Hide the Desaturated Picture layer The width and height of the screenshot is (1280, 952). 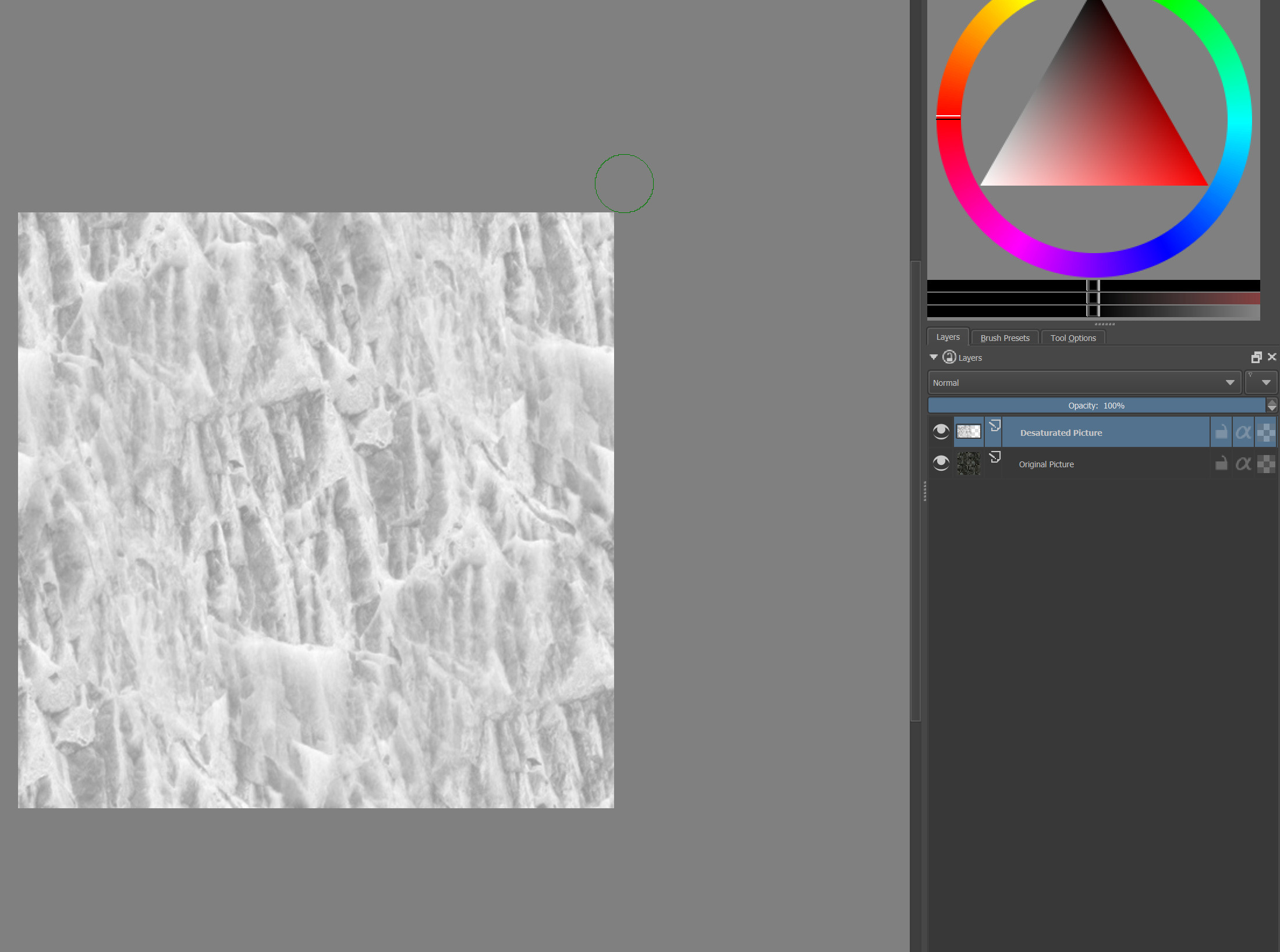[x=941, y=432]
